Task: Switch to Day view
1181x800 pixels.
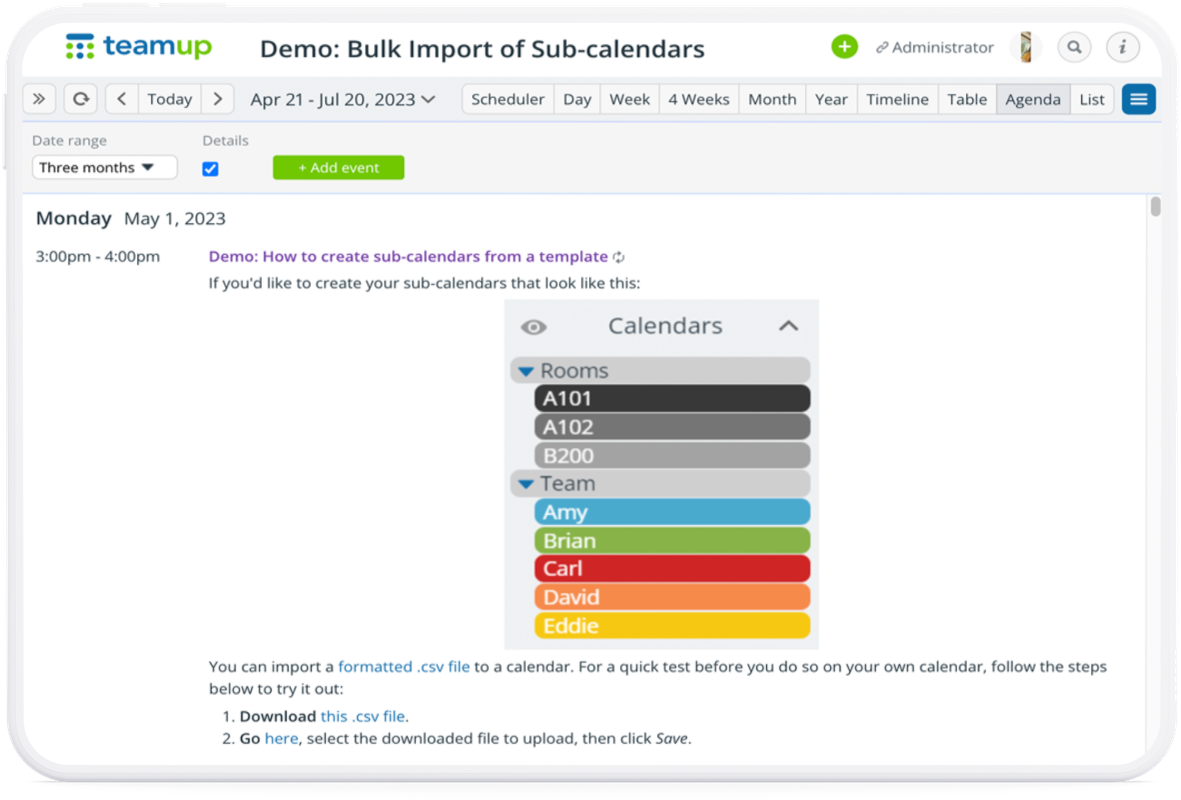Action: click(x=577, y=99)
